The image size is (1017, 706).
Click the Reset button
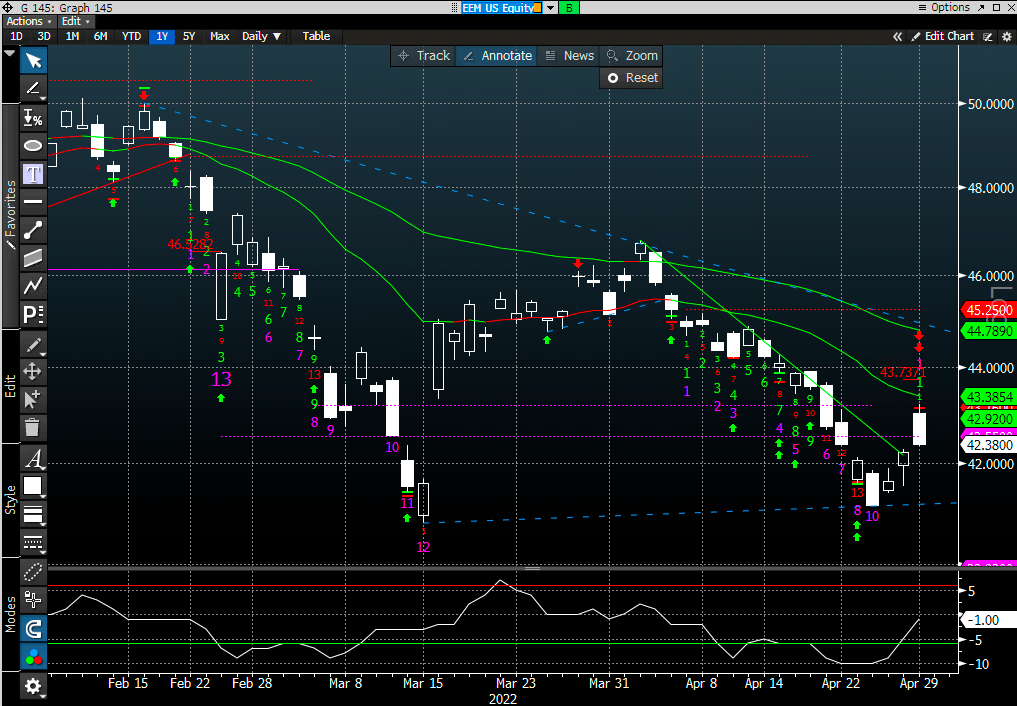coord(631,78)
